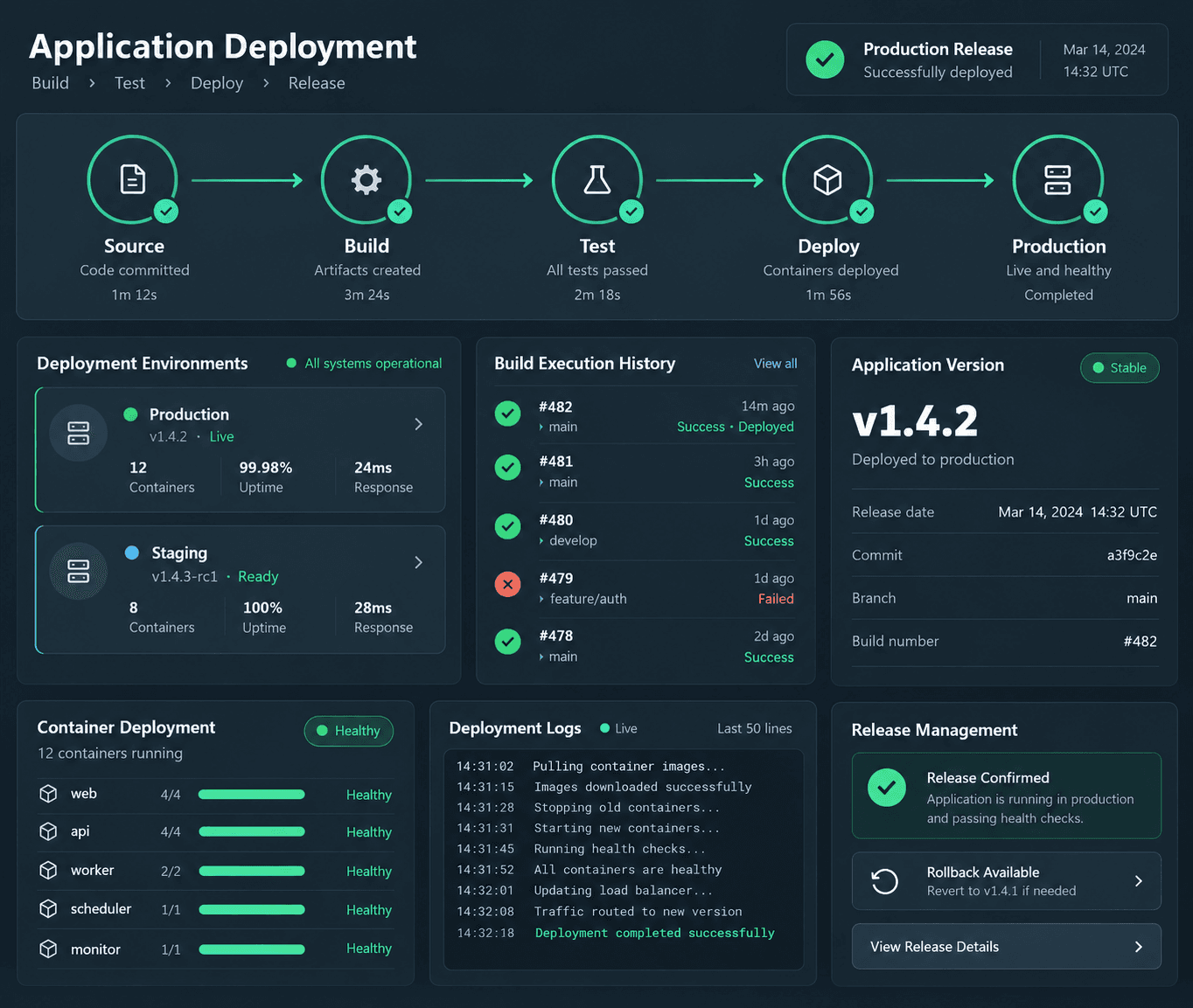Click the Production stage server icon

point(1058,180)
